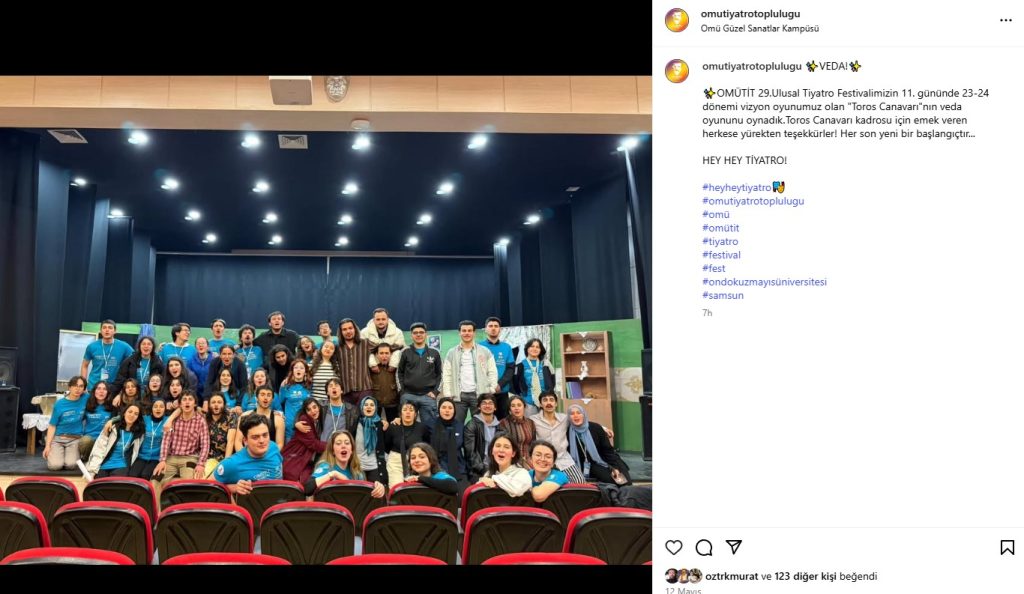Open the omutiyatrotoplulugu username in the header
Viewport: 1024px width, 594px height.
pos(750,14)
